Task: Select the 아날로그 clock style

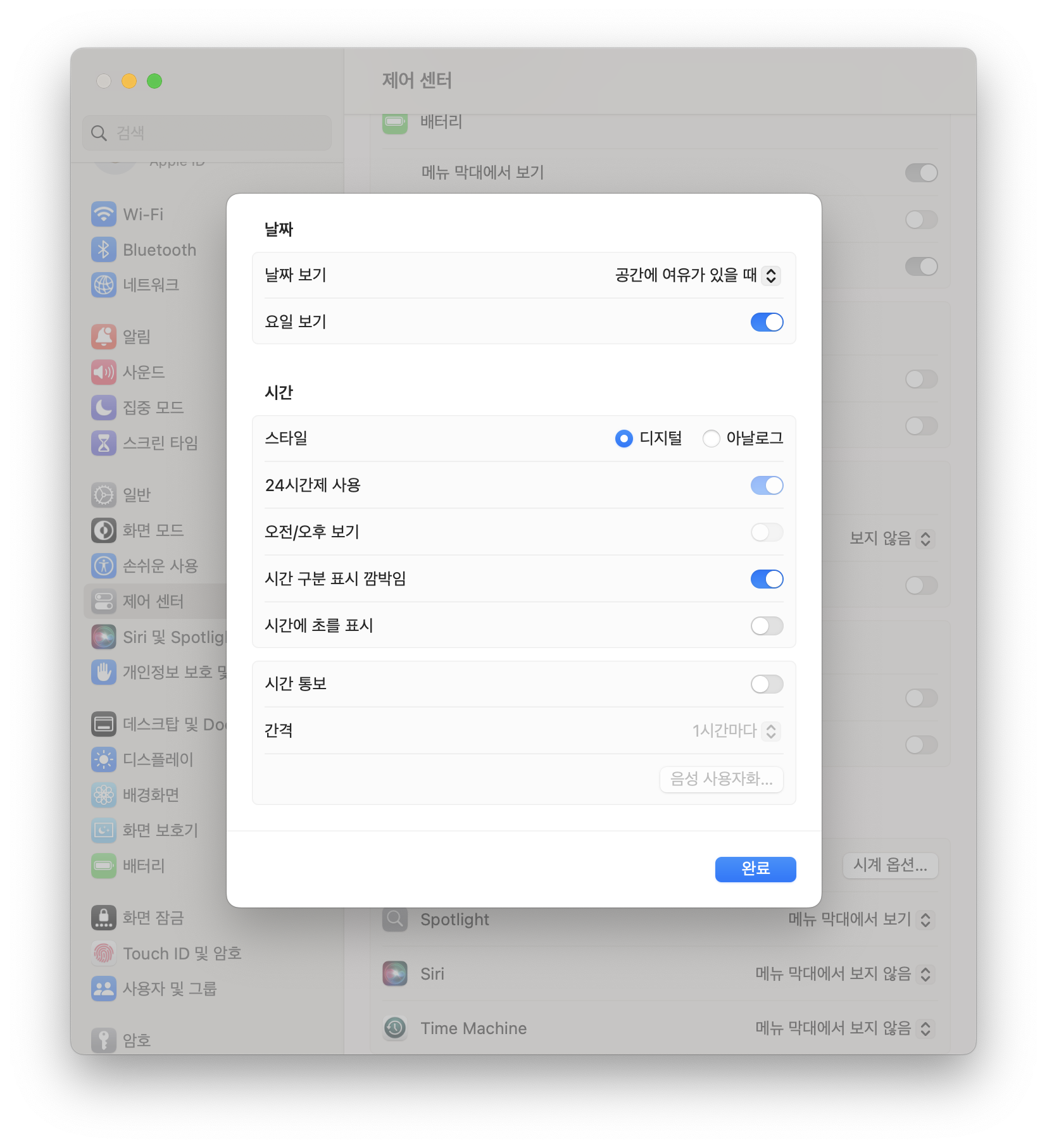Action: (x=711, y=438)
